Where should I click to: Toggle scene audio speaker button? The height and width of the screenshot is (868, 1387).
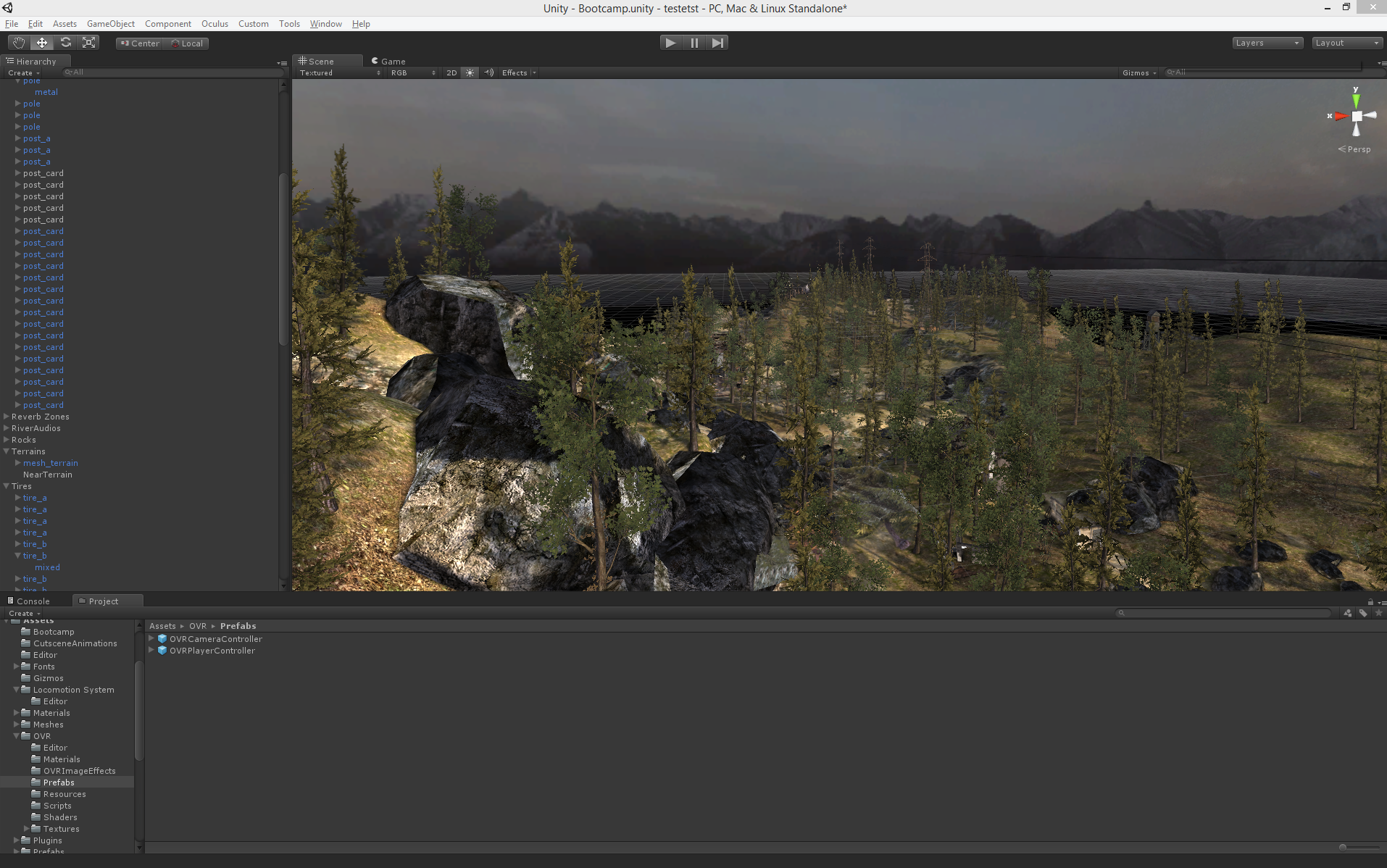[489, 72]
